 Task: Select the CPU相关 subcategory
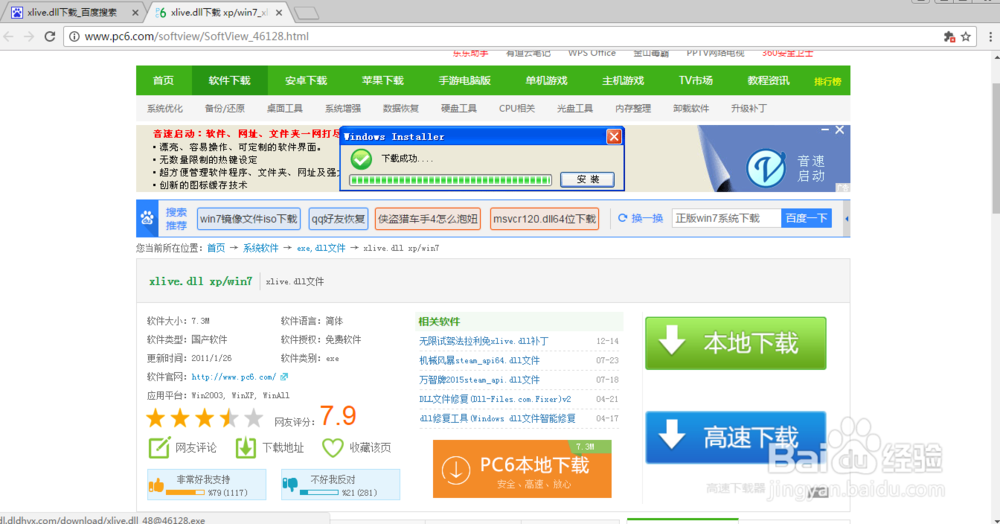[517, 108]
